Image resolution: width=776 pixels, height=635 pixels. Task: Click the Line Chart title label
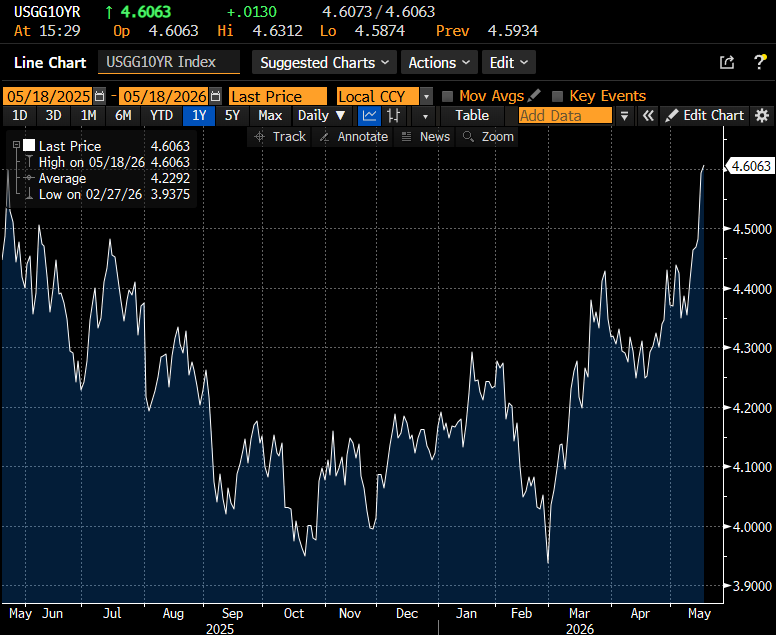(50, 63)
